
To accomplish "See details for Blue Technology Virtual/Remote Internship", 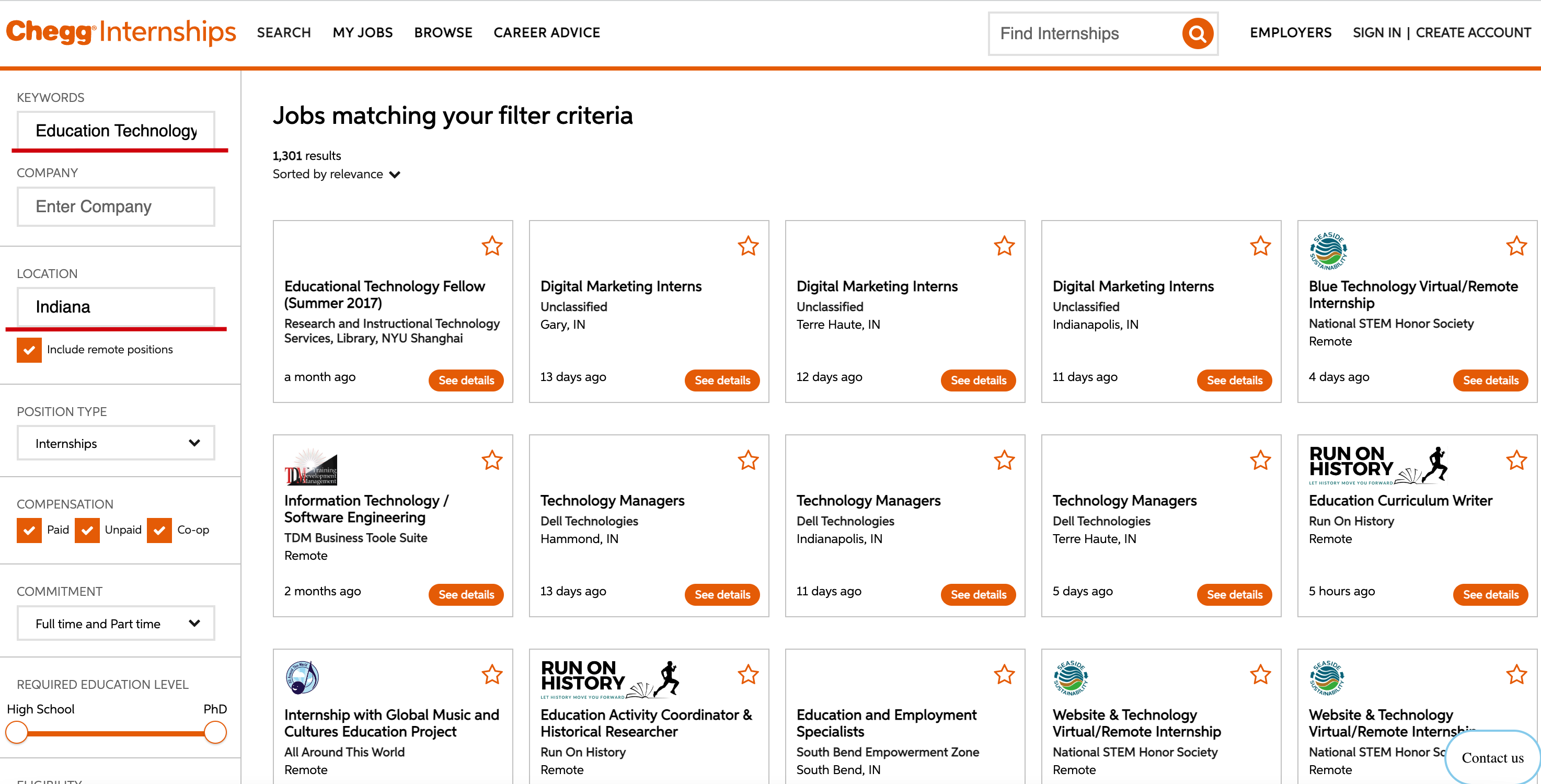I will click(1490, 381).
